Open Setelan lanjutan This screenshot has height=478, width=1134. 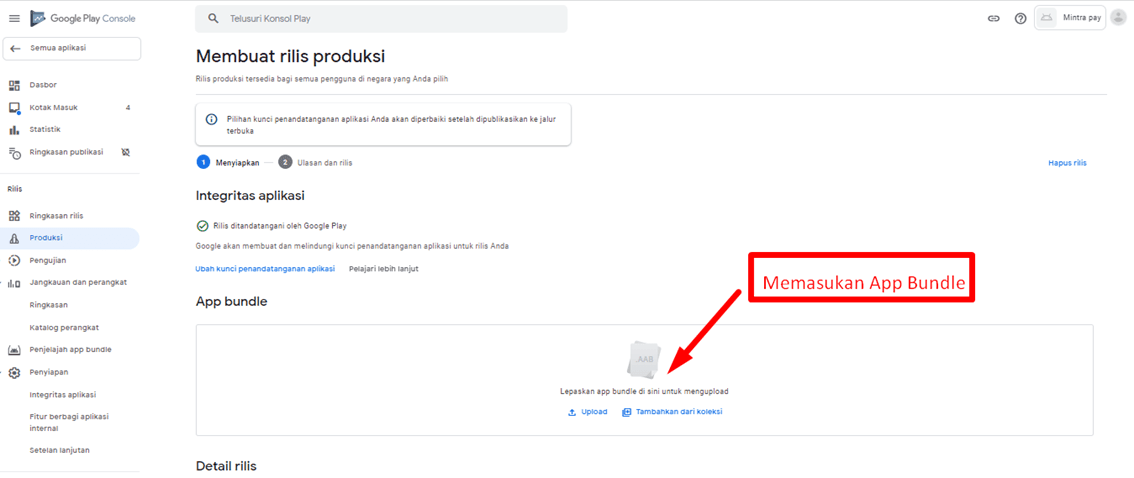59,450
